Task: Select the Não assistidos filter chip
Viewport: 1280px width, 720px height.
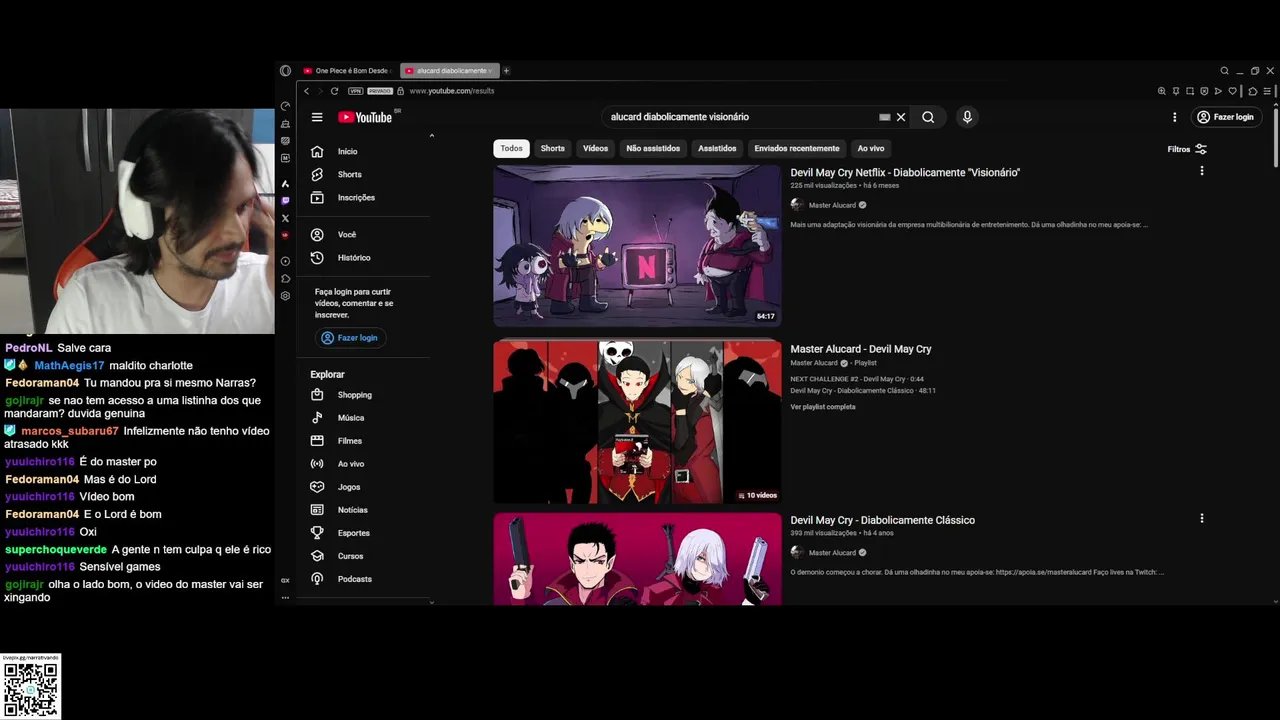Action: click(653, 149)
